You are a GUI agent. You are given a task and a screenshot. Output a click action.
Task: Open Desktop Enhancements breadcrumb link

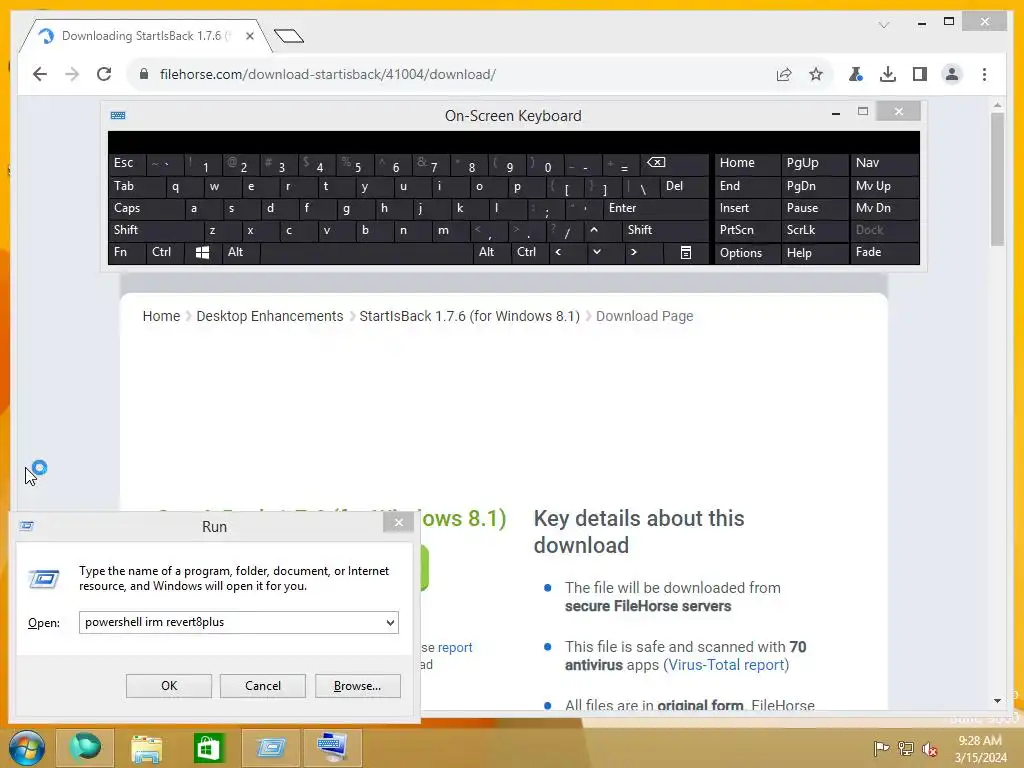pos(270,316)
